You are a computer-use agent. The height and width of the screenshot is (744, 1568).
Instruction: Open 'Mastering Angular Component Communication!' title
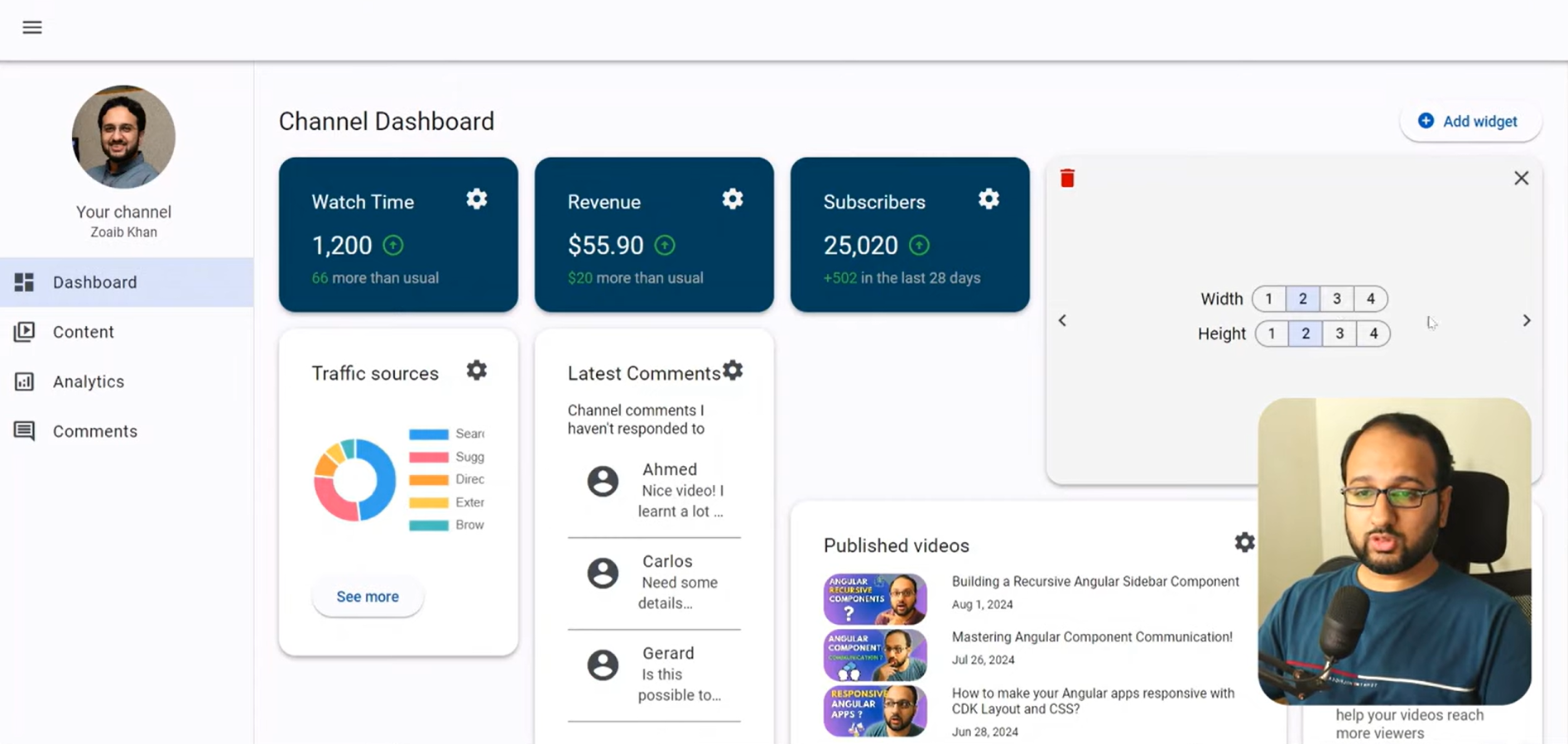pos(1092,637)
